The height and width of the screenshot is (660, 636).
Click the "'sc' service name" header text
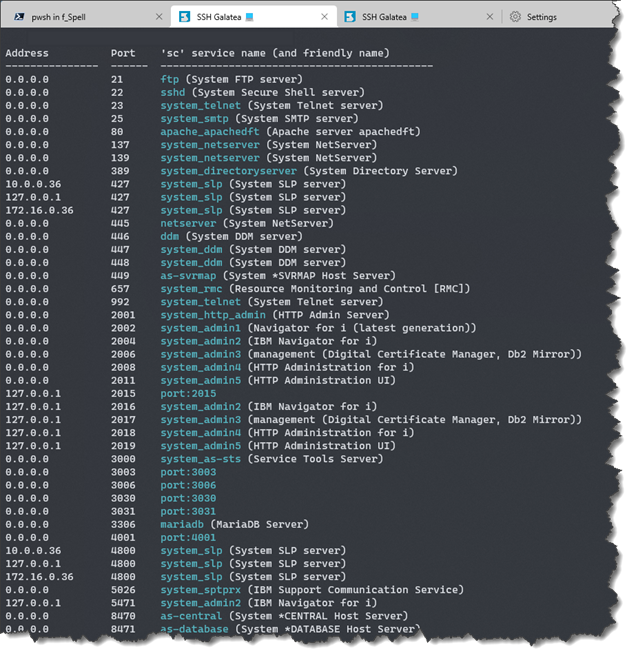coord(213,53)
